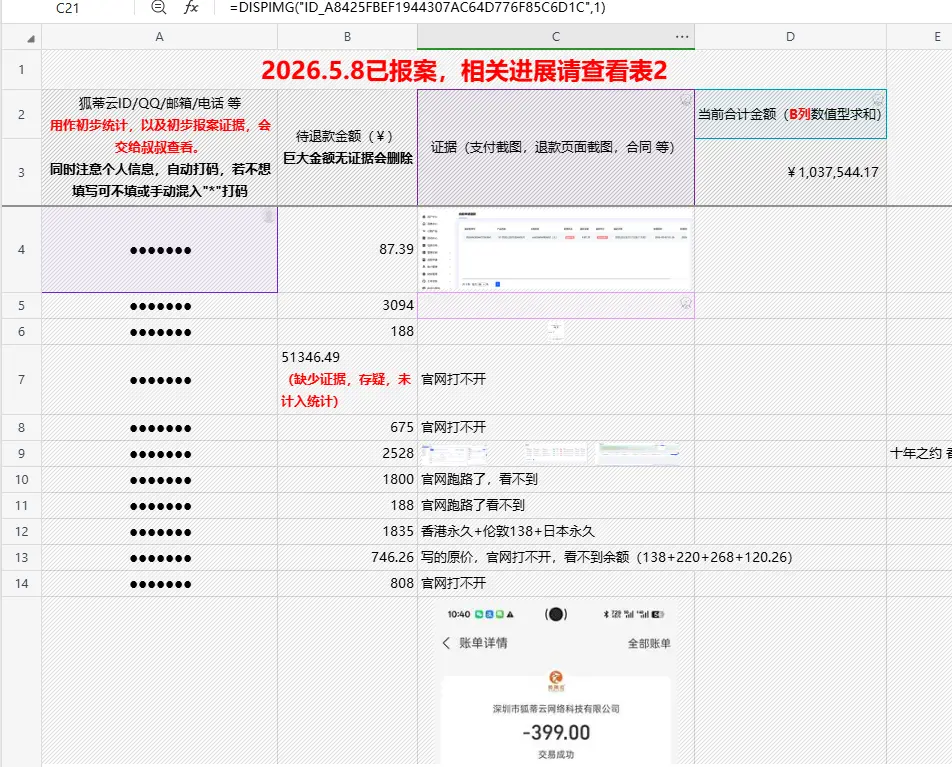This screenshot has height=767, width=952.
Task: Open the middle thumbnail in row 9
Action: click(x=556, y=453)
